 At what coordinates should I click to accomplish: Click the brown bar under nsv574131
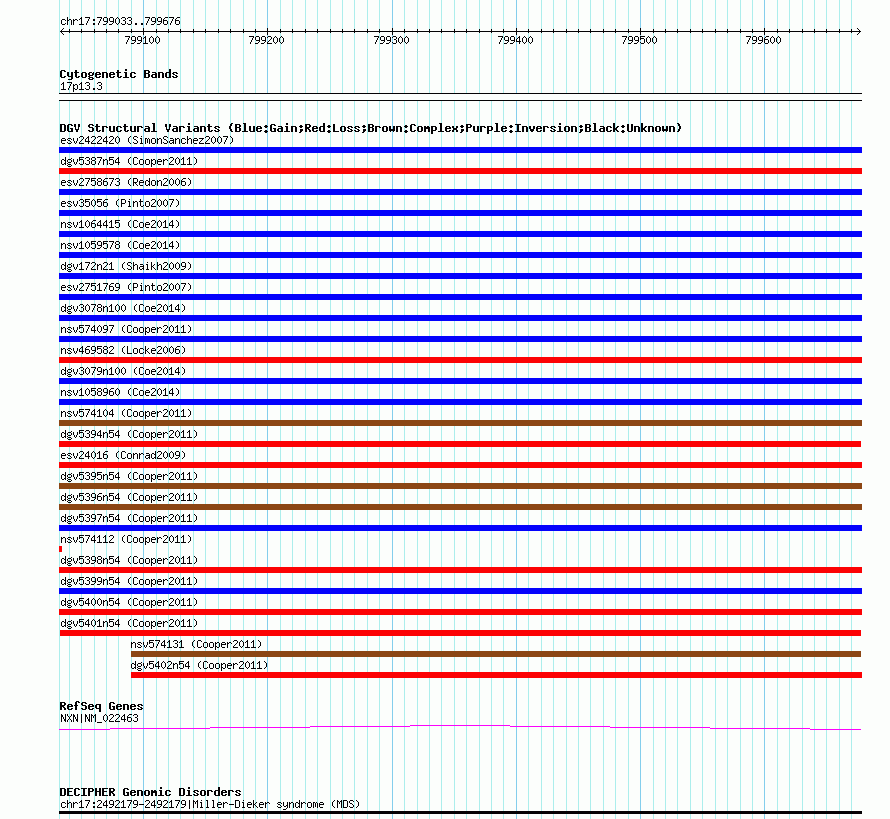(496, 654)
